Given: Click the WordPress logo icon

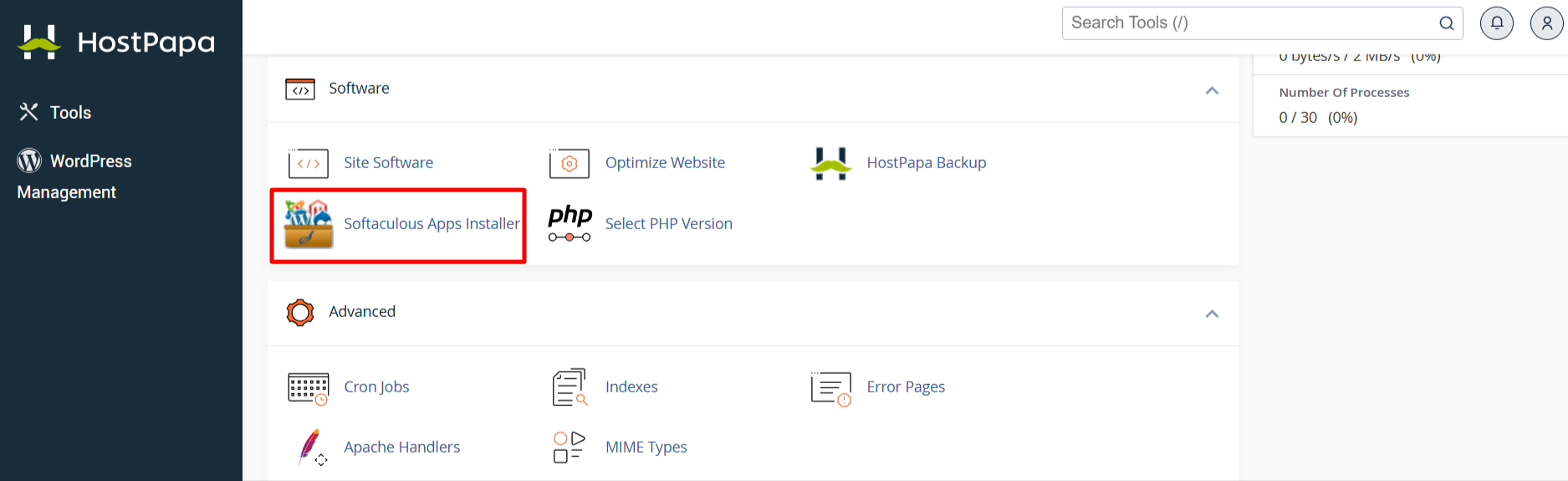Looking at the screenshot, I should pyautogui.click(x=29, y=161).
